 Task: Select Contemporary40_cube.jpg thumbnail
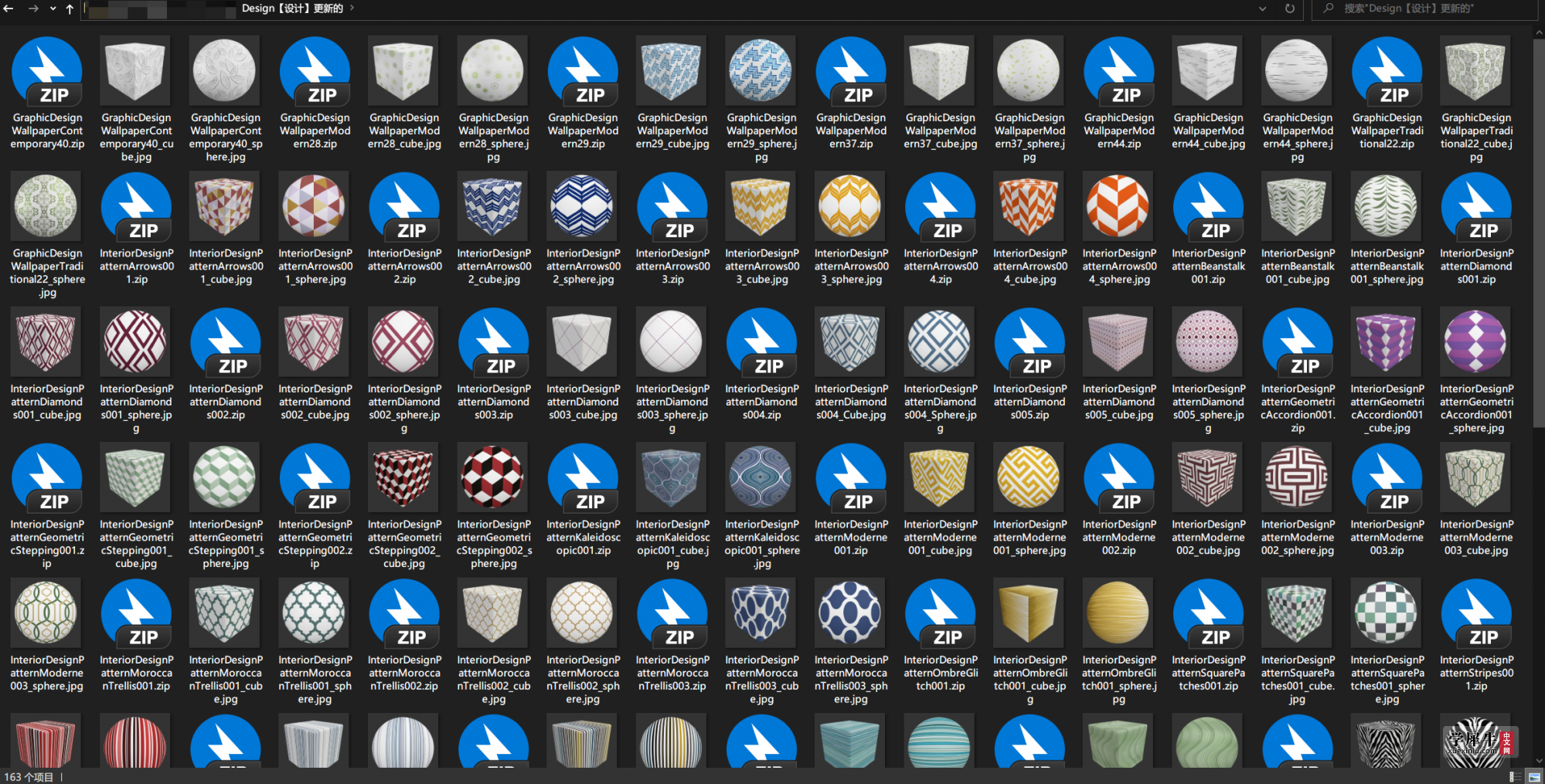(136, 70)
